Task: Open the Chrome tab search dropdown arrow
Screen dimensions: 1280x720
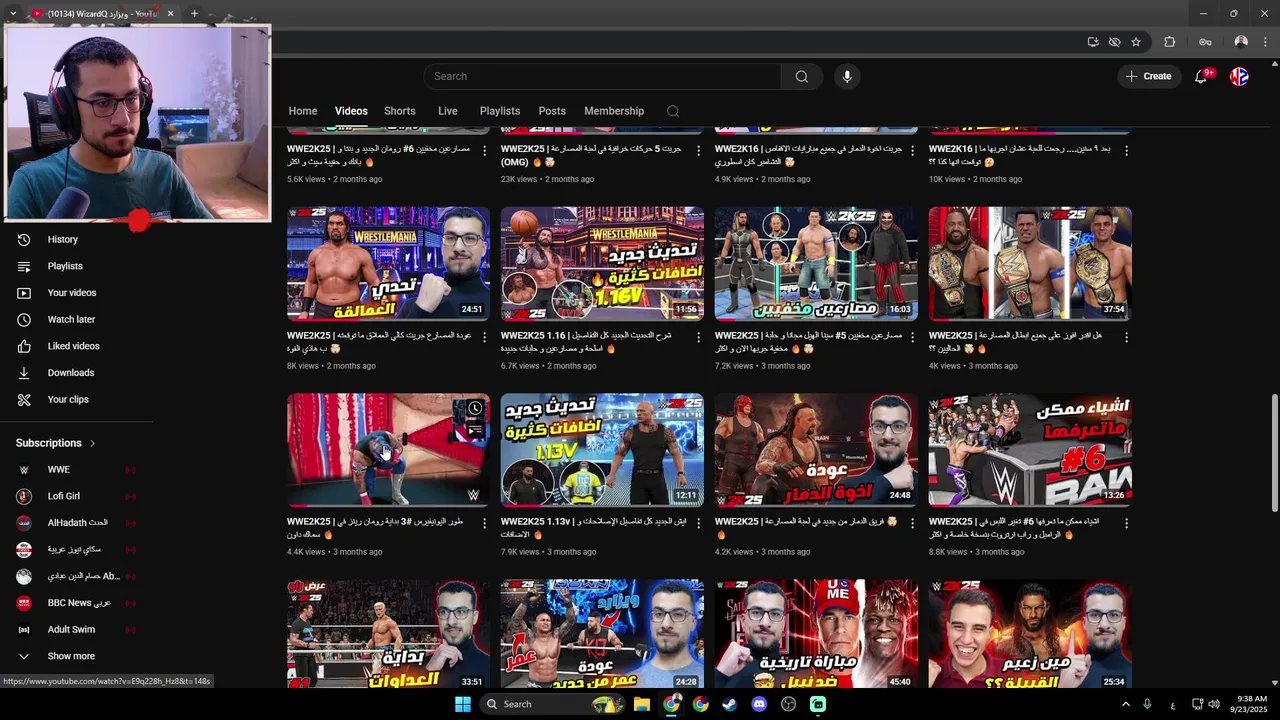Action: click(12, 13)
